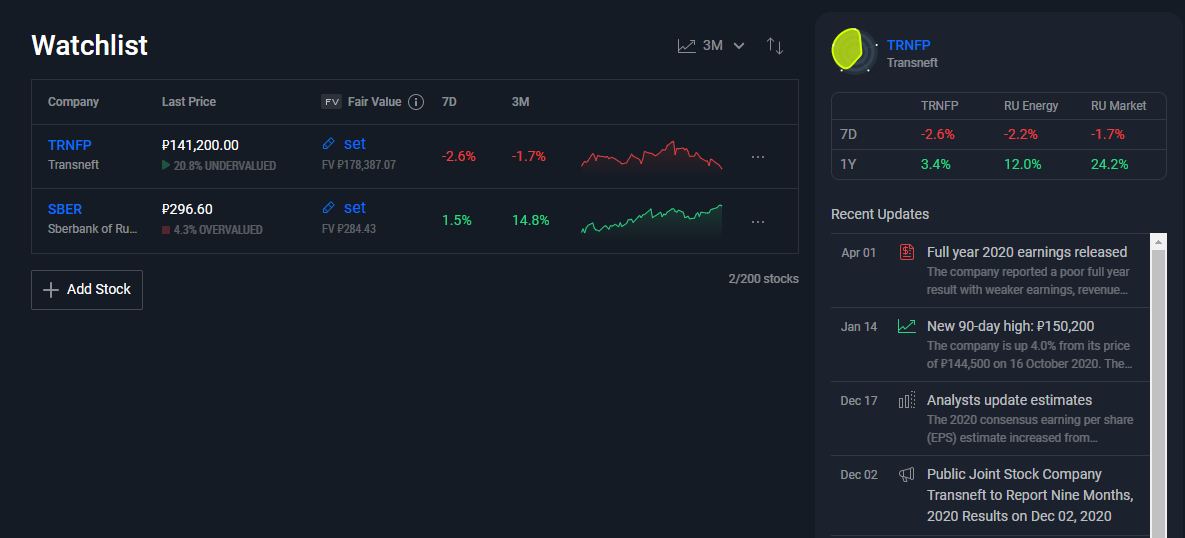
Task: Click SBER 14.8% 3M change
Action: click(531, 221)
